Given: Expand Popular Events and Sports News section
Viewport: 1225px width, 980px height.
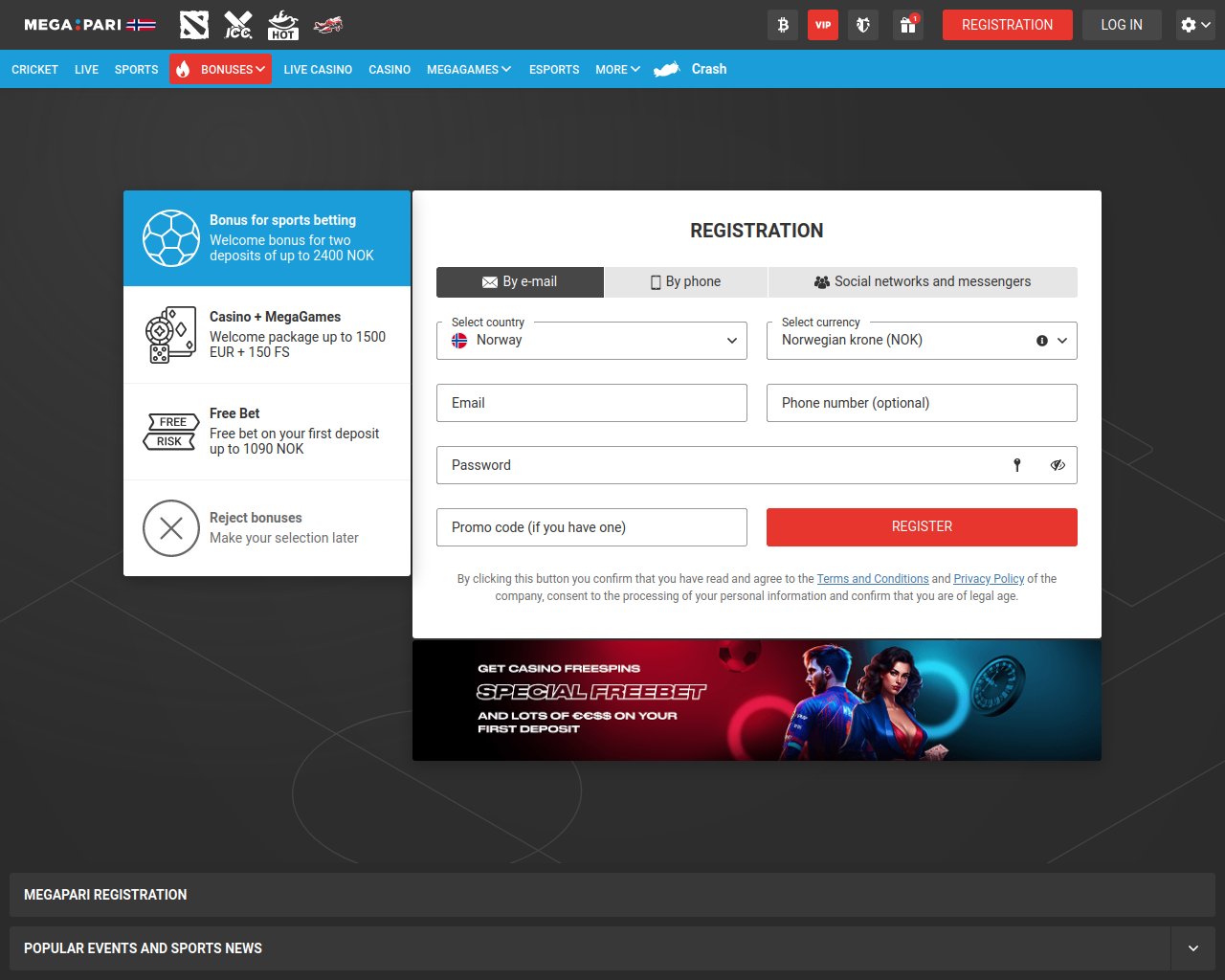Looking at the screenshot, I should (1193, 948).
